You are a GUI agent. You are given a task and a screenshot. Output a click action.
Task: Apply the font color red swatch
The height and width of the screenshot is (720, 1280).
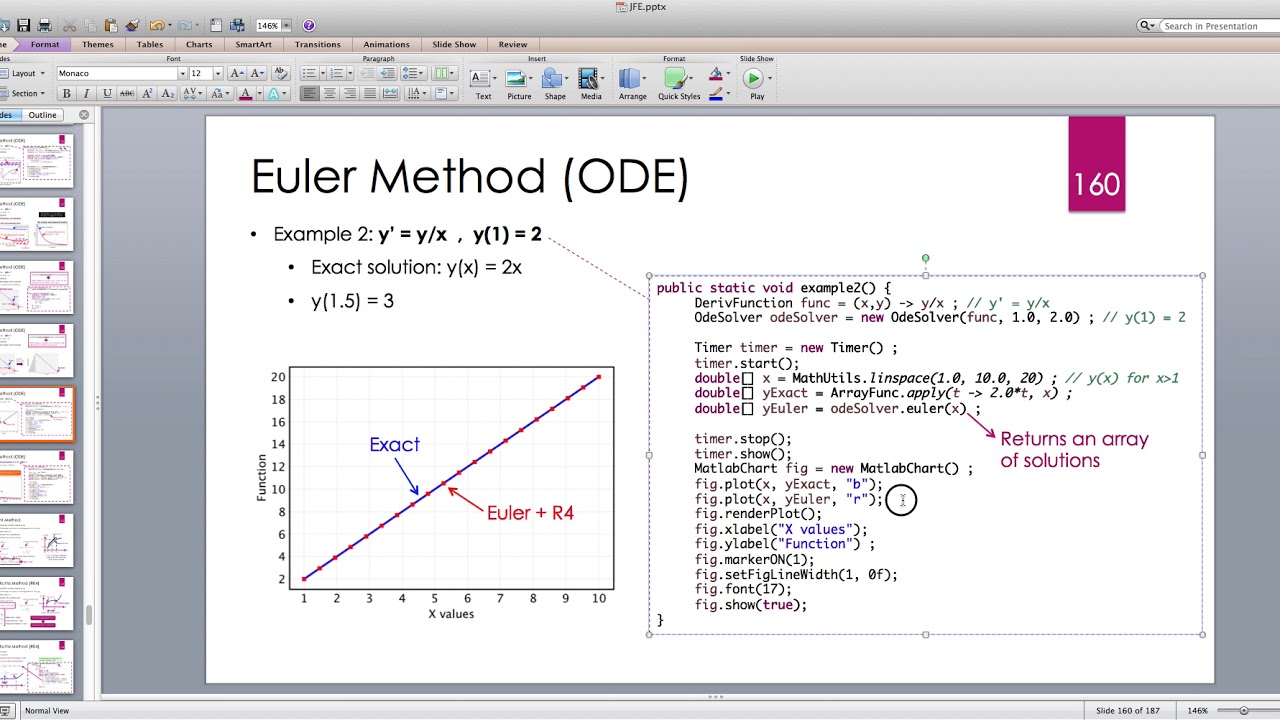pyautogui.click(x=246, y=93)
